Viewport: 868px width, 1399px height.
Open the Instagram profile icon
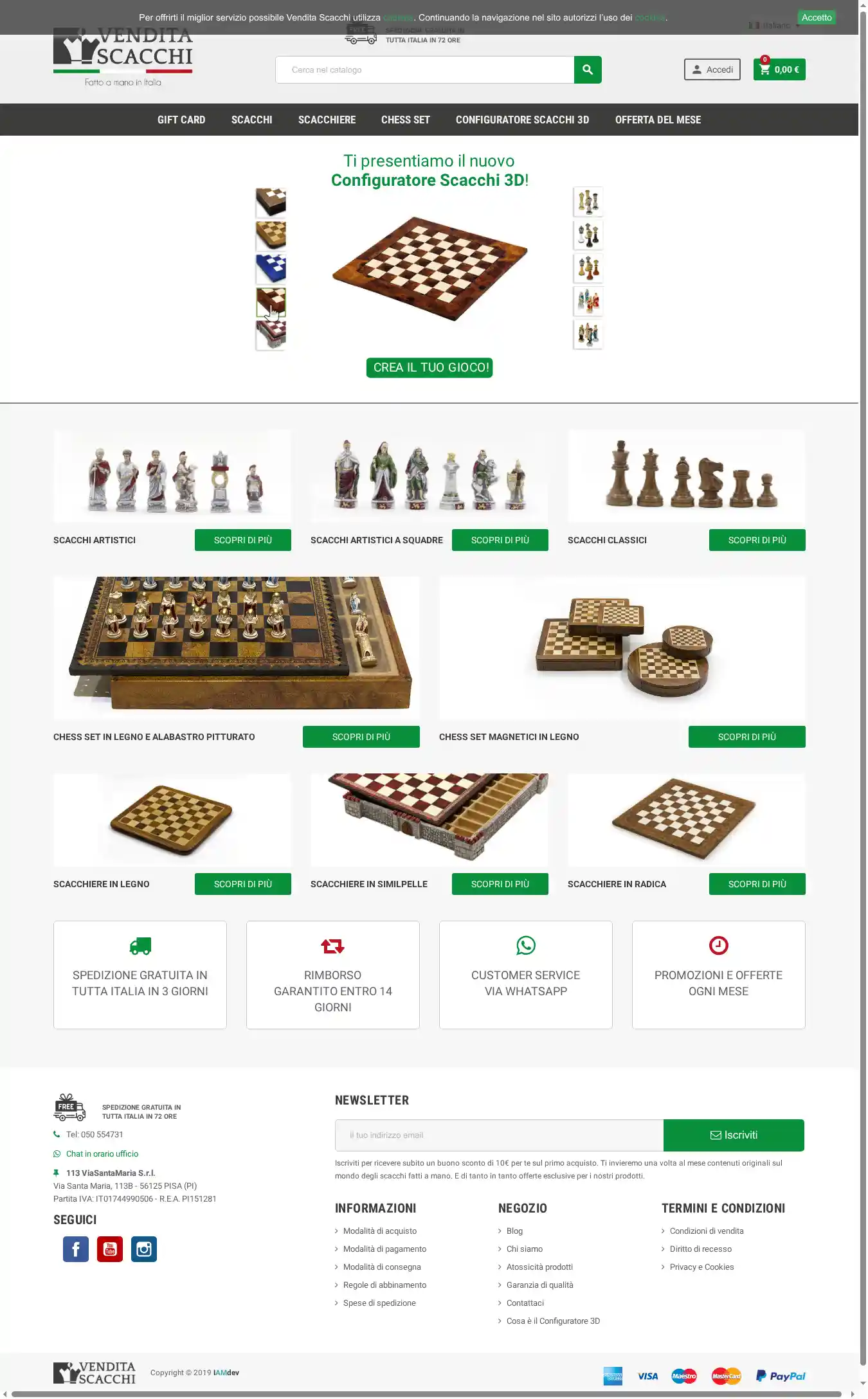144,1249
